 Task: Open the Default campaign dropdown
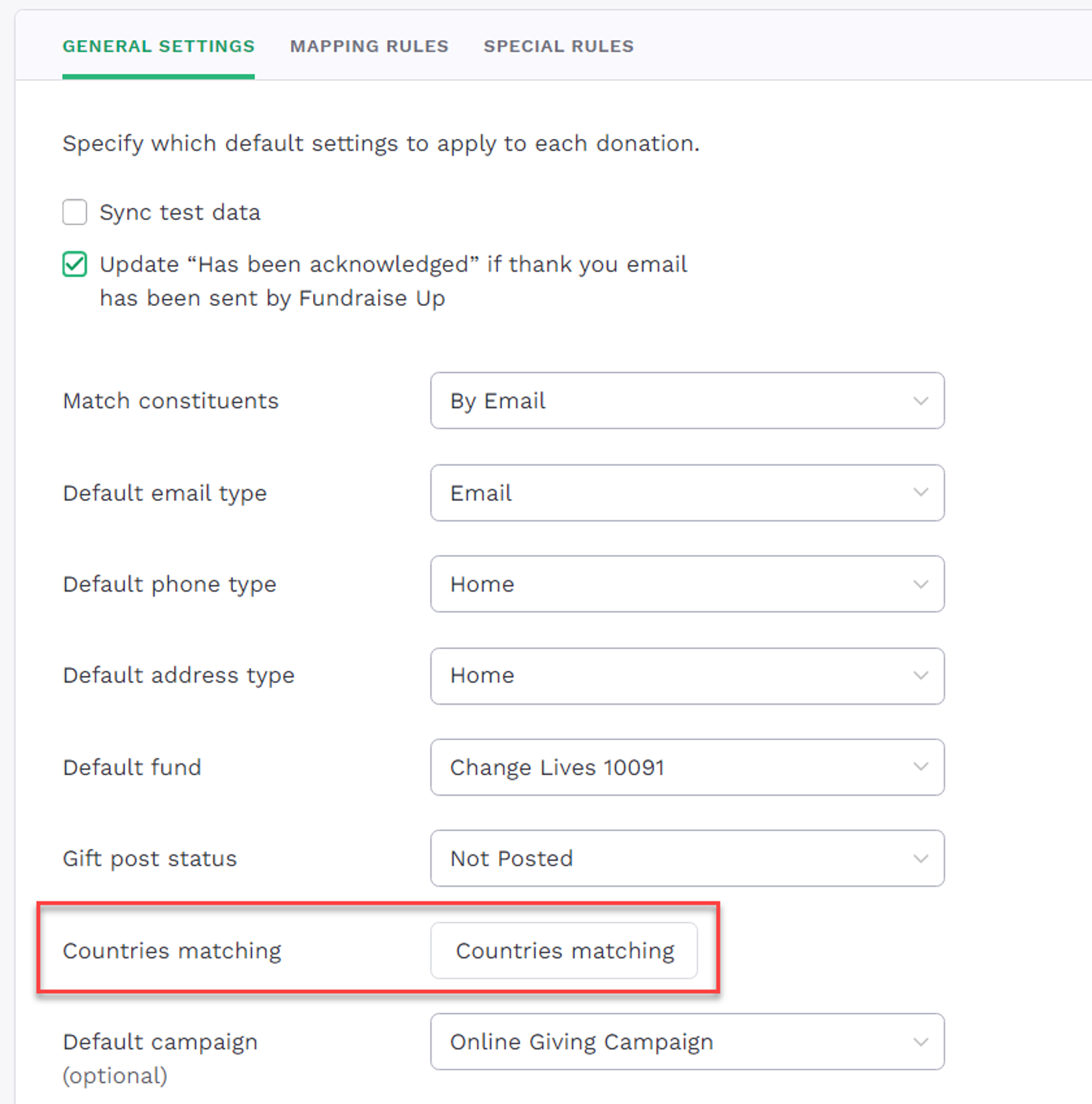tap(686, 1041)
